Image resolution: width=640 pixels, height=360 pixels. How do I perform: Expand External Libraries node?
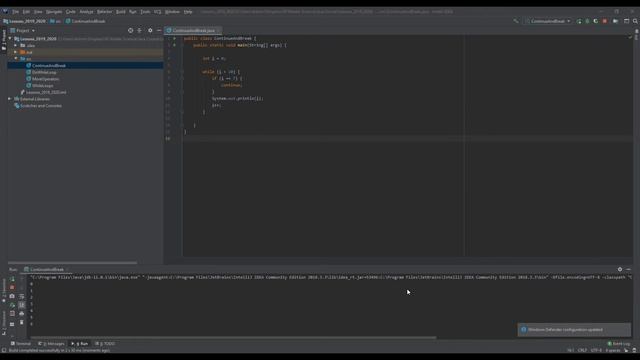tap(10, 99)
